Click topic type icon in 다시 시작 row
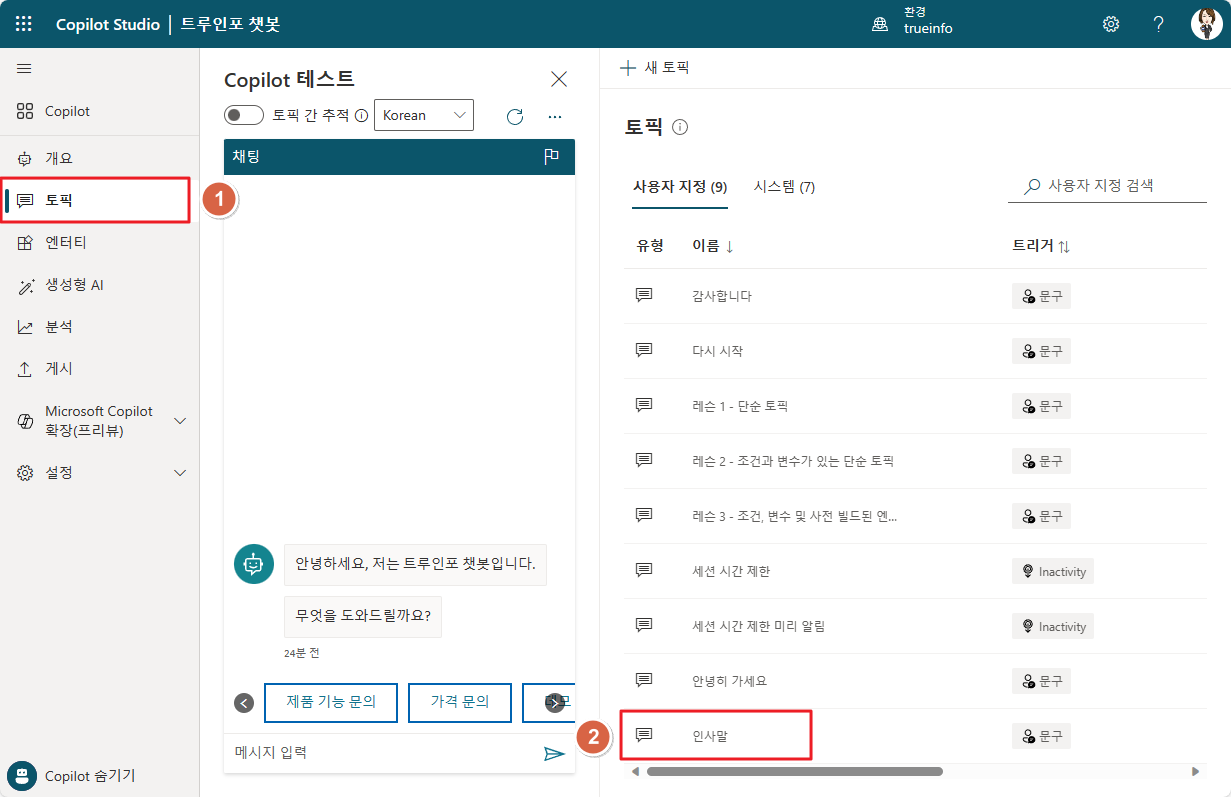Screen dimensions: 1231x797 (x=644, y=350)
